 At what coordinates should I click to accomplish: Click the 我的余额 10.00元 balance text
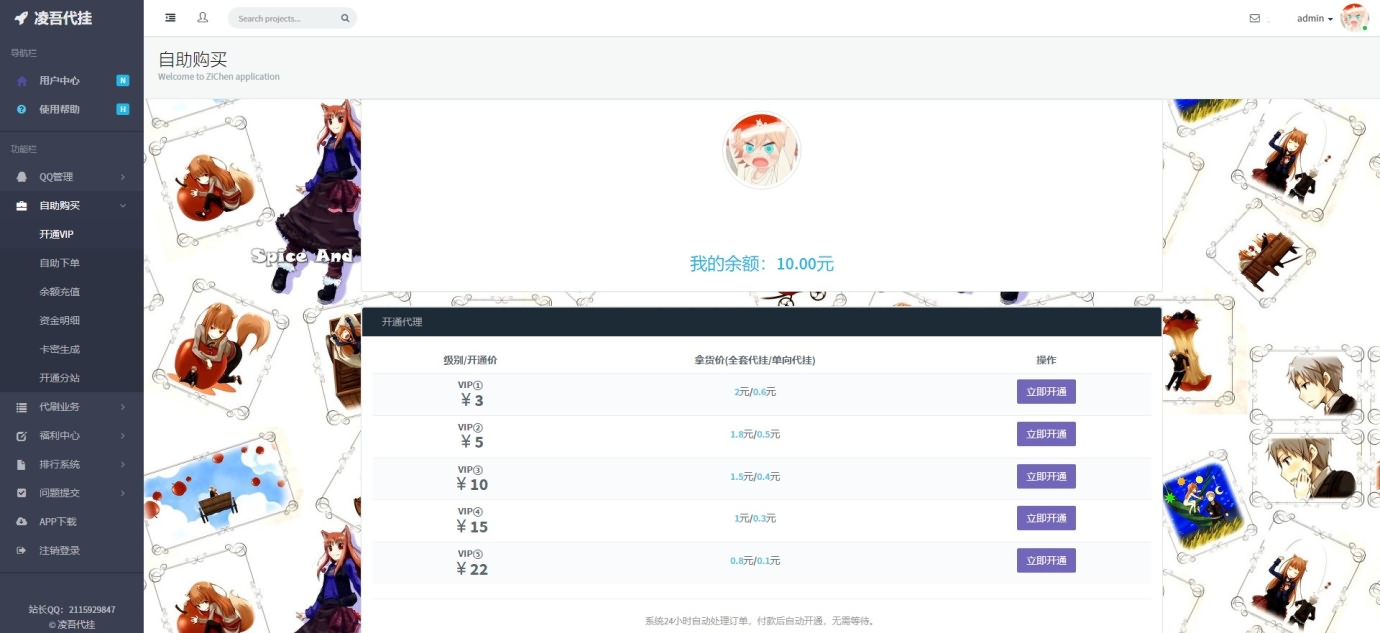[x=762, y=264]
